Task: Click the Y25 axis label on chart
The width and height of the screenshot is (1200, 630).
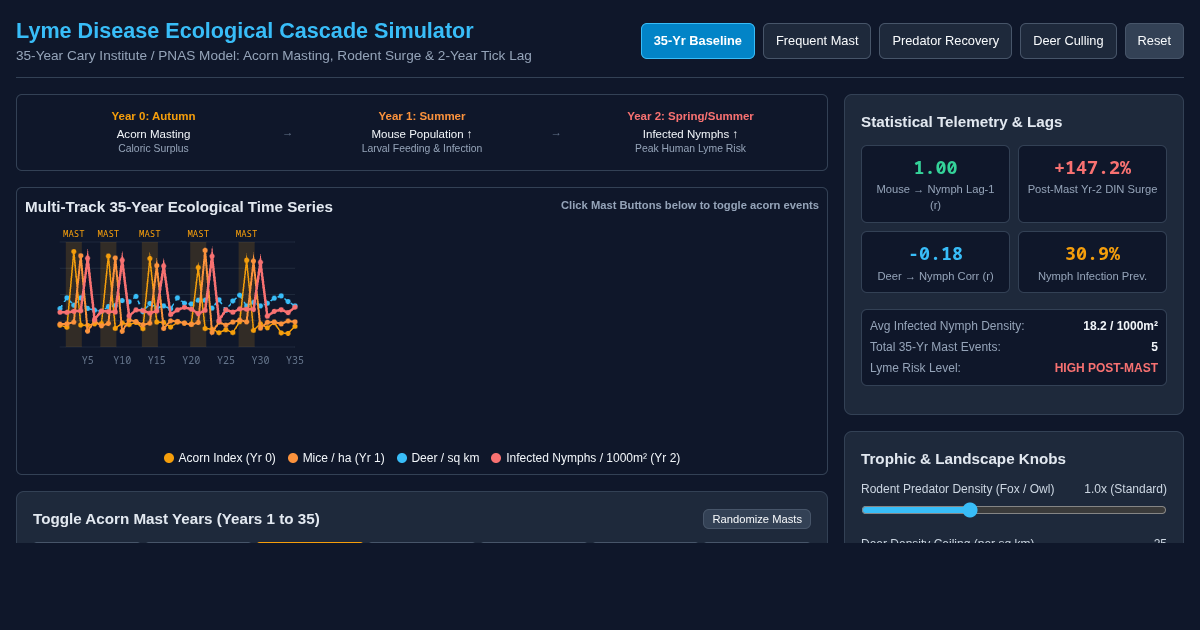Action: click(226, 361)
